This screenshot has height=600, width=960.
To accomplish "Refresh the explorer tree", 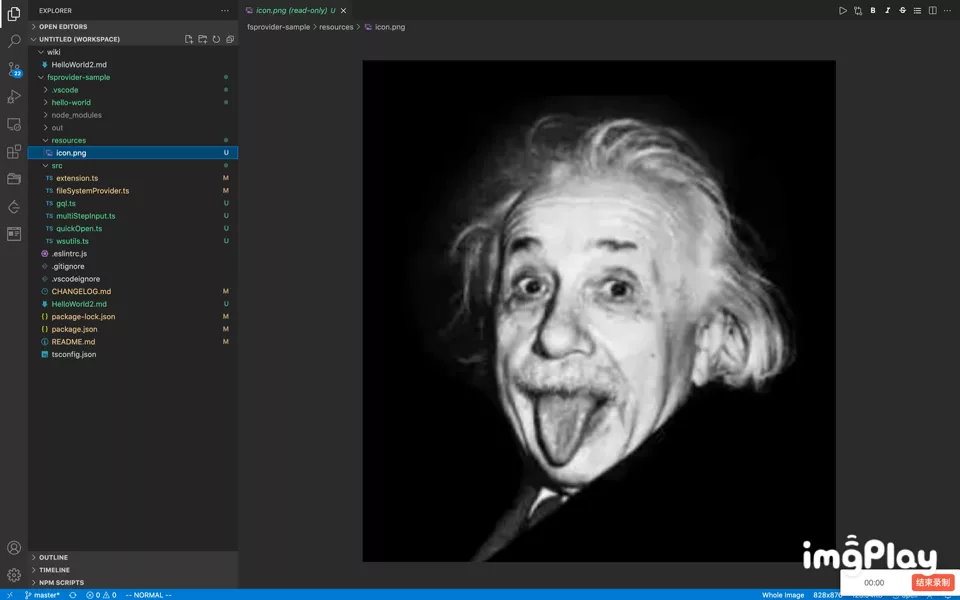I will (216, 39).
